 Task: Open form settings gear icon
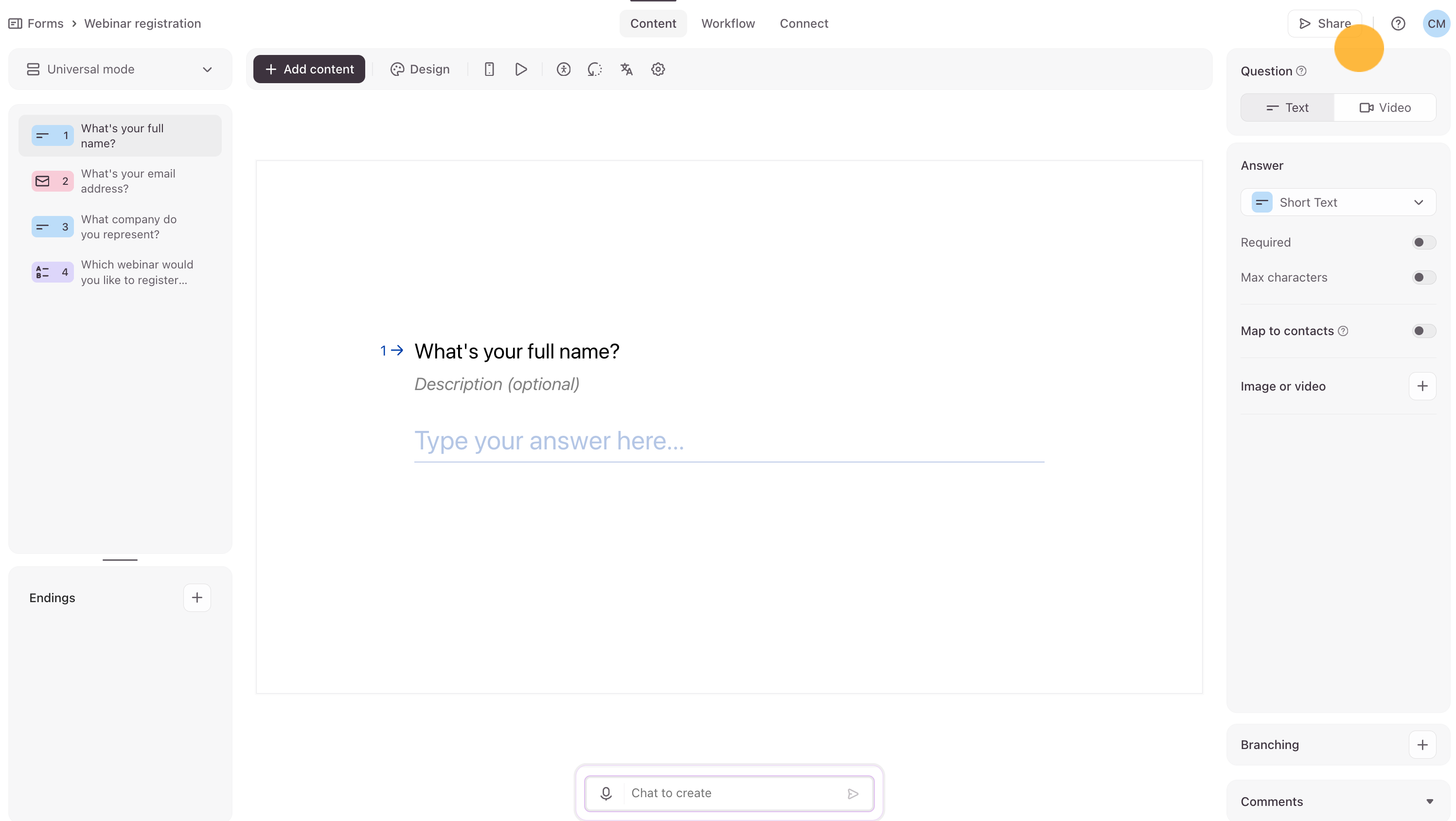click(x=658, y=69)
